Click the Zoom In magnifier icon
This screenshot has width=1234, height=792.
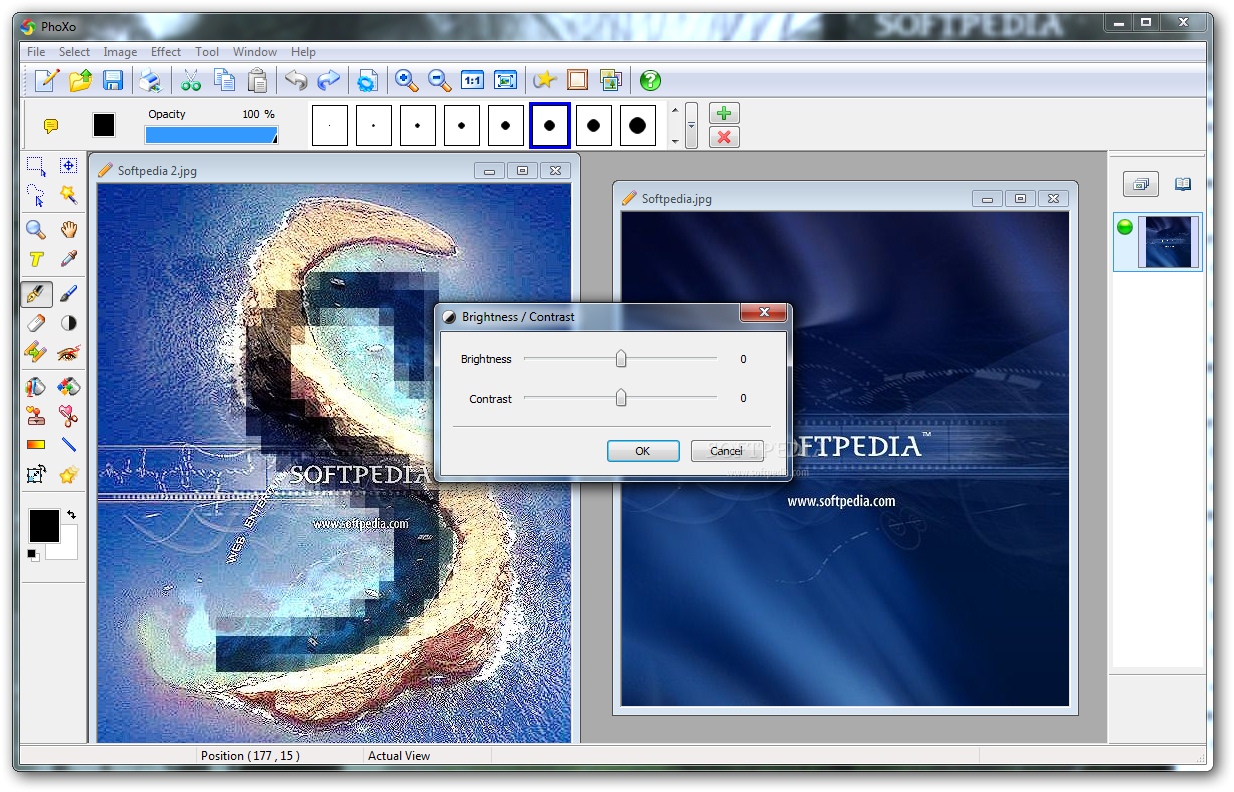(406, 80)
